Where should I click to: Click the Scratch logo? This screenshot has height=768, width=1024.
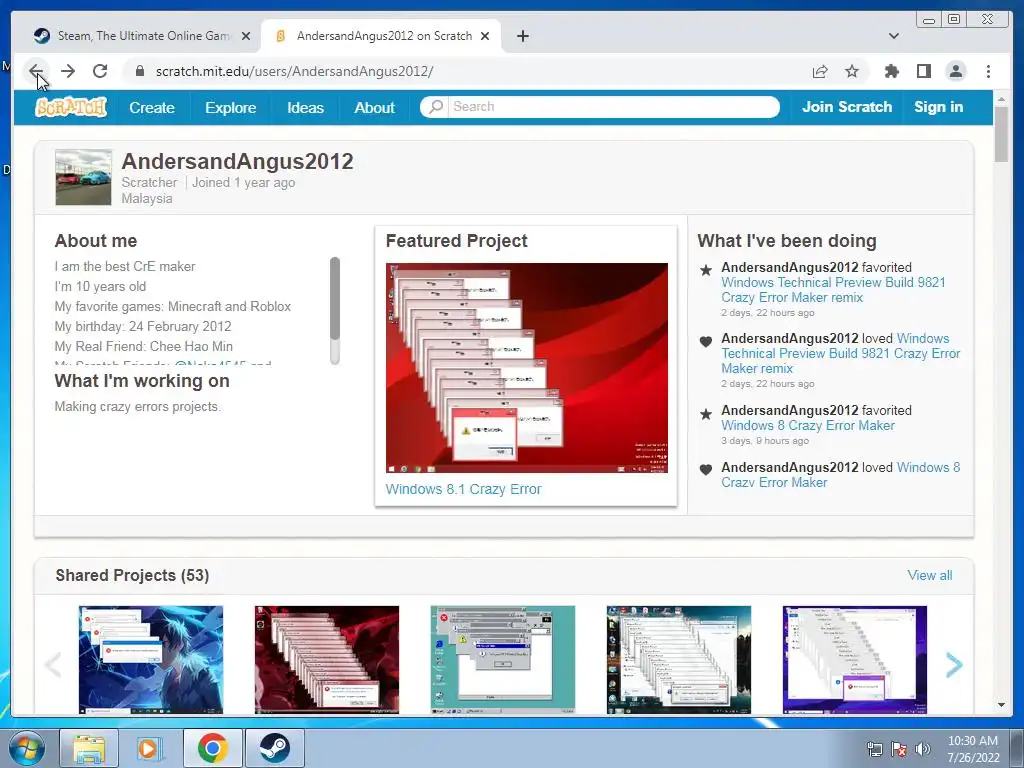click(71, 107)
